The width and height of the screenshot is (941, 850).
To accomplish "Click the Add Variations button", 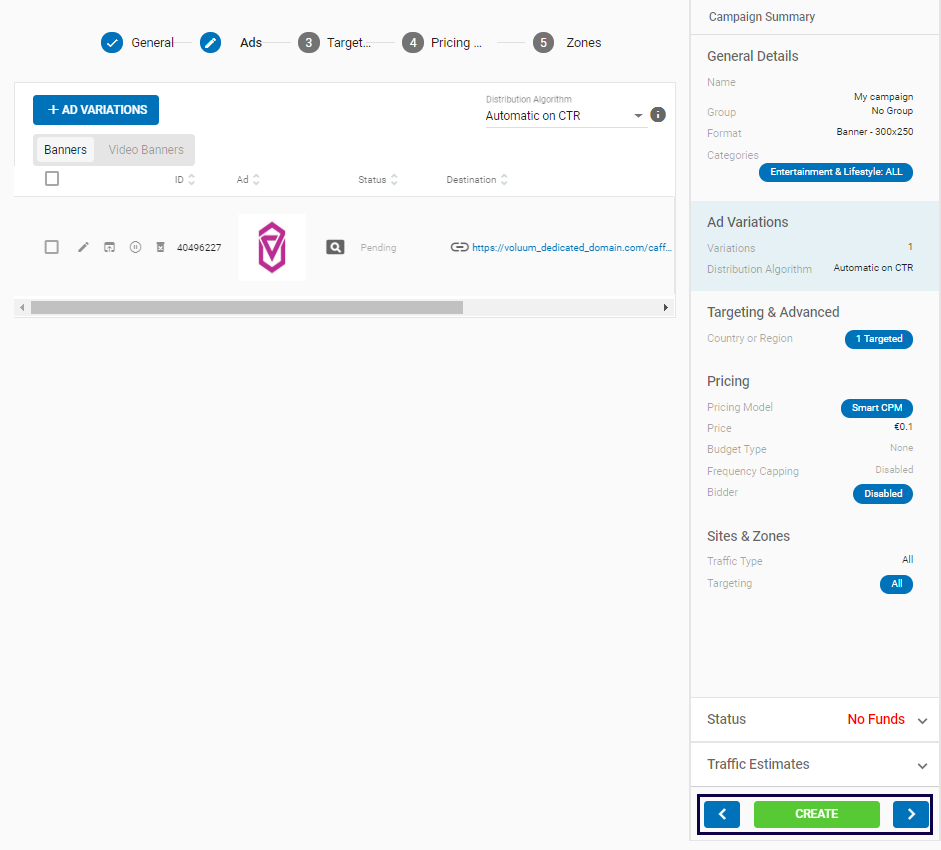I will point(96,110).
